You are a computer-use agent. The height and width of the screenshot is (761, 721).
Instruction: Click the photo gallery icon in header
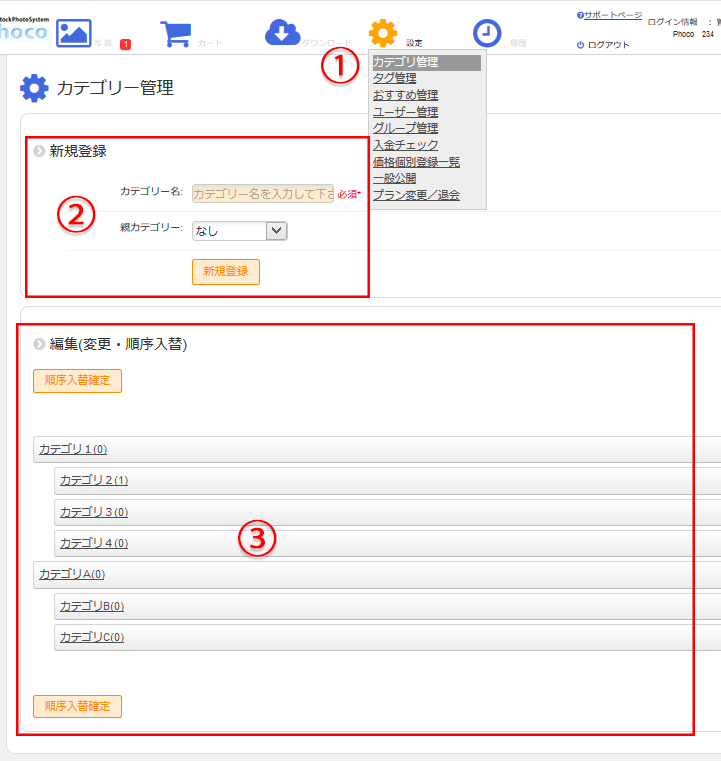click(x=74, y=32)
